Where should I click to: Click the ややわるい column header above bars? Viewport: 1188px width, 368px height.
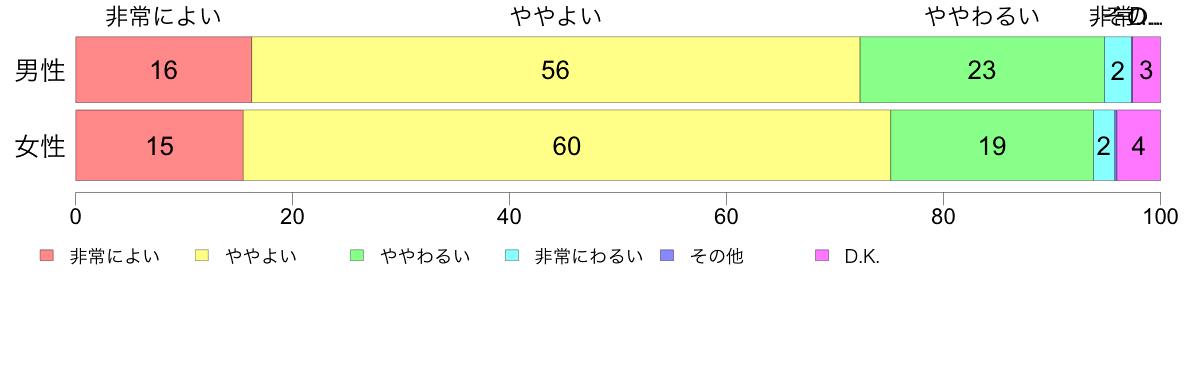(x=982, y=16)
